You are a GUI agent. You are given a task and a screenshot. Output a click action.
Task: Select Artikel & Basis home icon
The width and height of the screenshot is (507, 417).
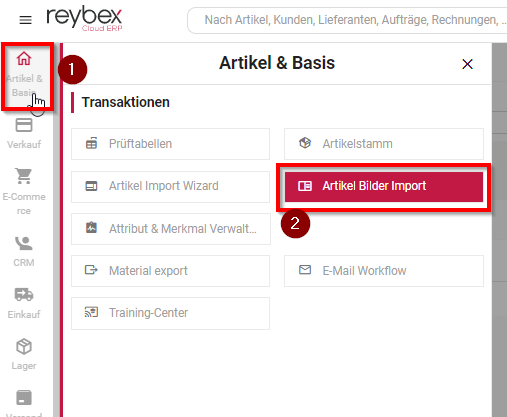[x=24, y=59]
